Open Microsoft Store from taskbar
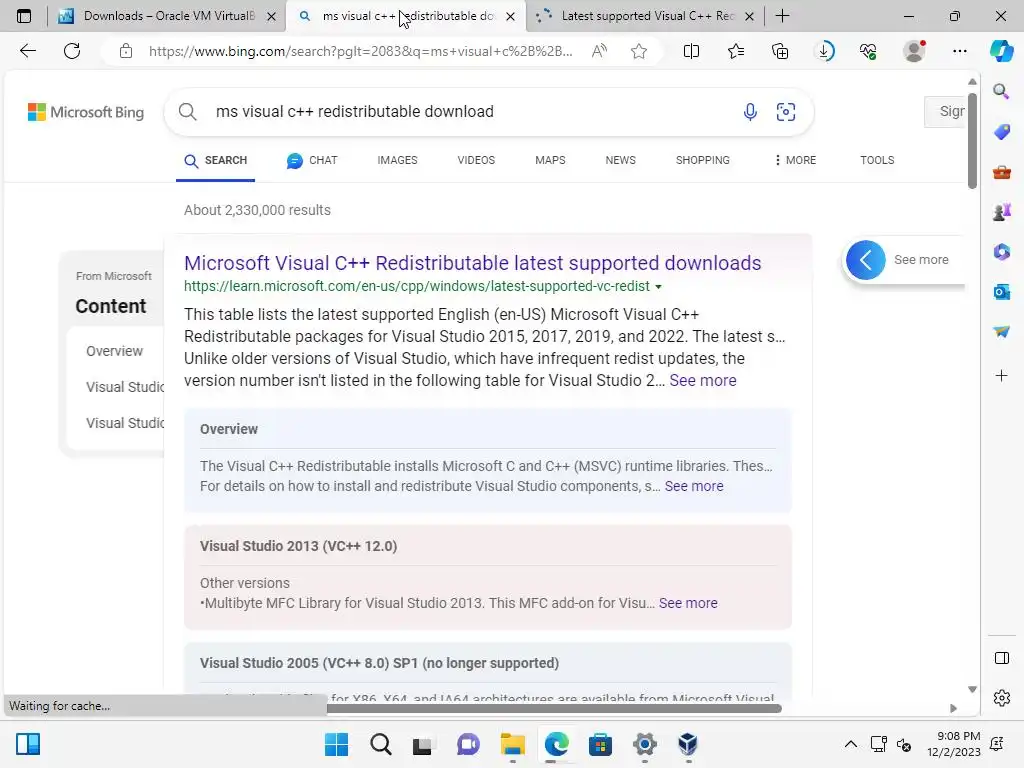This screenshot has height=768, width=1024. point(600,744)
